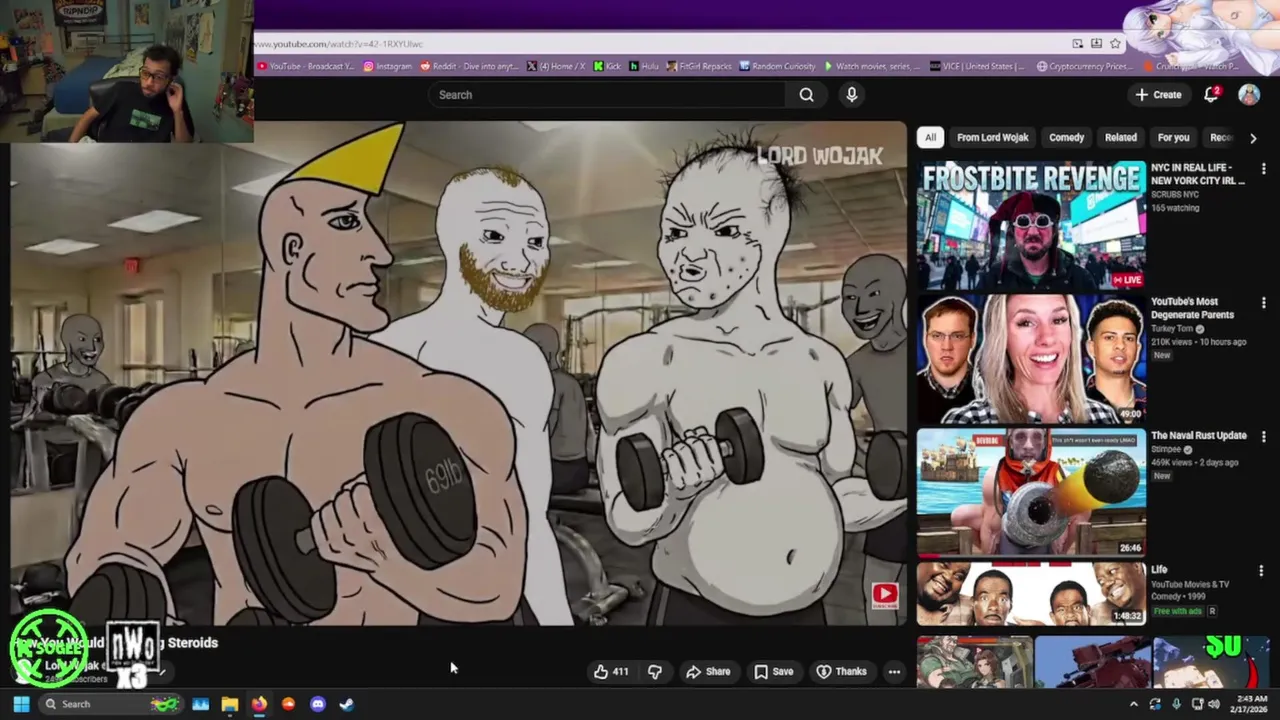Viewport: 1280px width, 720px height.
Task: Click NYC IN REAL LIFE video title
Action: click(x=1198, y=174)
